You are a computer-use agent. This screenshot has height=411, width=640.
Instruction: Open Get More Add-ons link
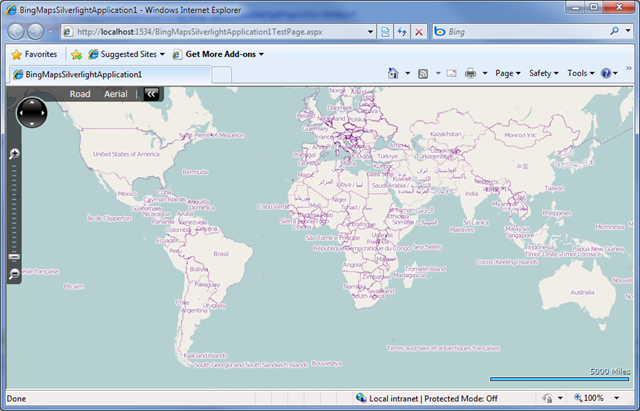218,54
